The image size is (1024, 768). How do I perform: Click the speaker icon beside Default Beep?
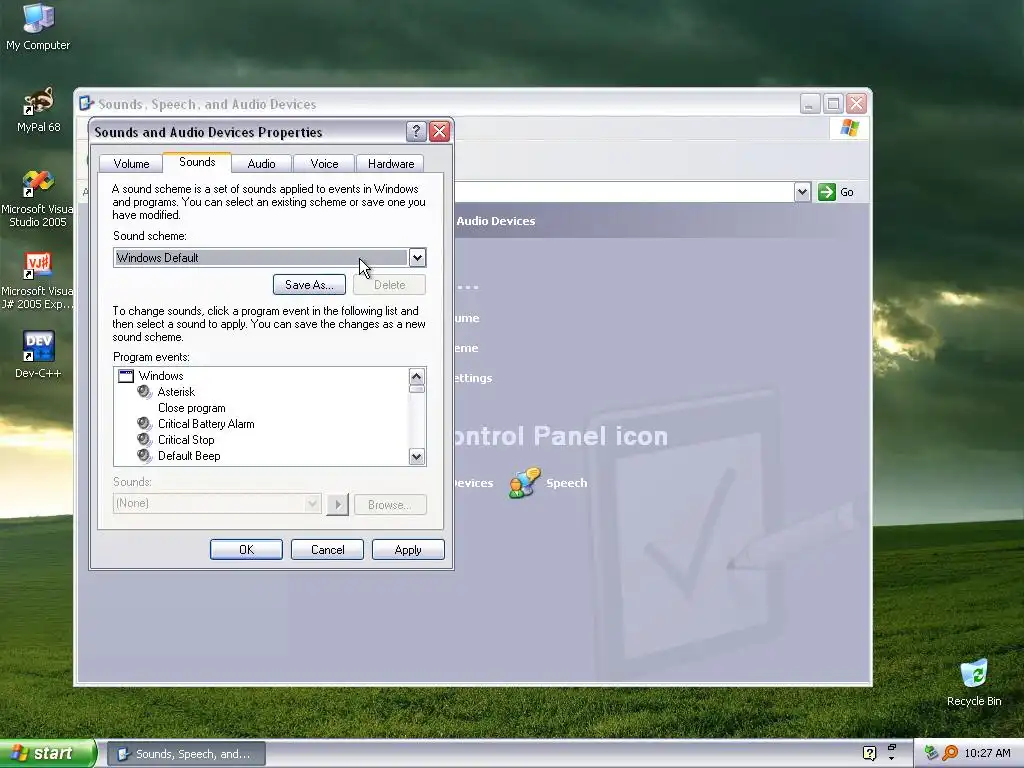pos(144,456)
